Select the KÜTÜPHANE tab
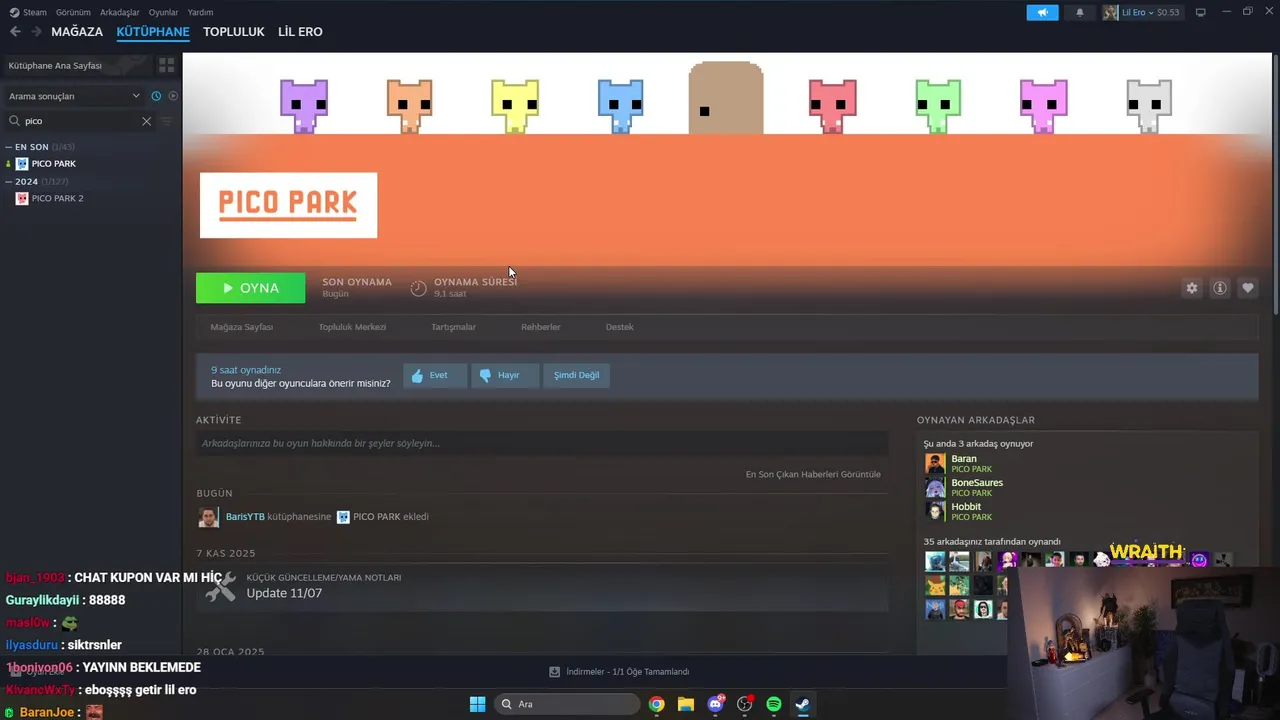1280x720 pixels. tap(153, 32)
